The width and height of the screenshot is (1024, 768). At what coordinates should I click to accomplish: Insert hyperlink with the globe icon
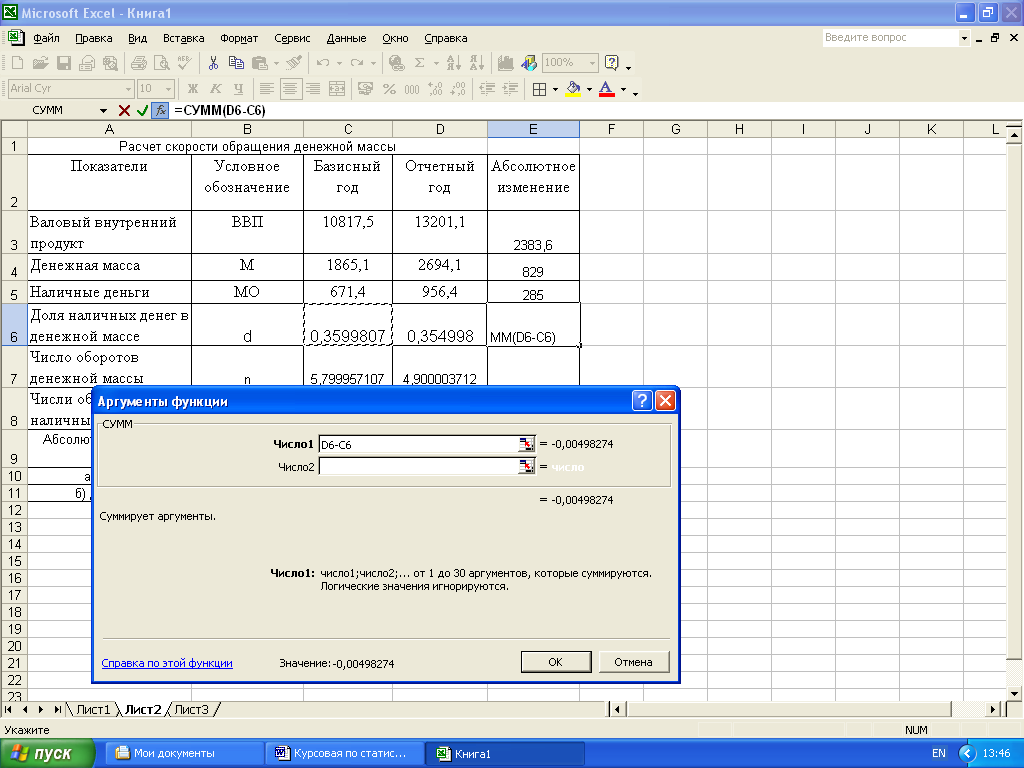[396, 63]
